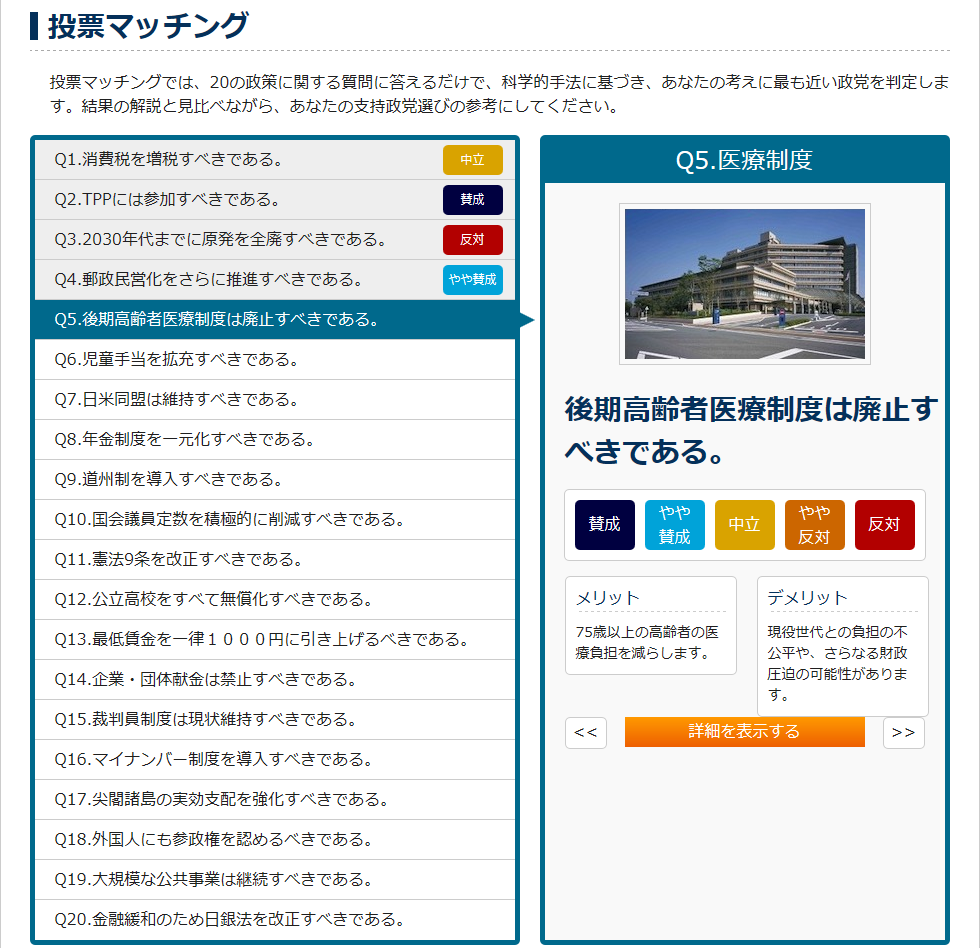The height and width of the screenshot is (948, 980).
Task: Click the メリット info box
Action: (x=651, y=625)
